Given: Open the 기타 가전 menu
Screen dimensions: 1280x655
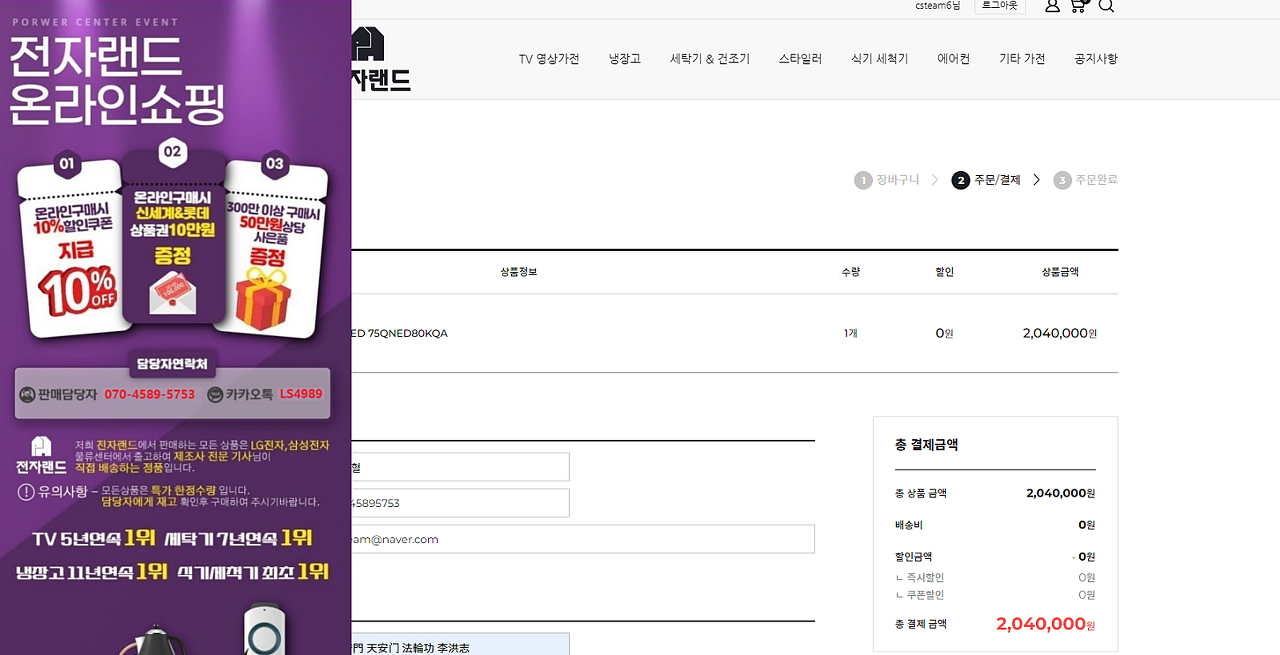Looking at the screenshot, I should coord(1022,59).
